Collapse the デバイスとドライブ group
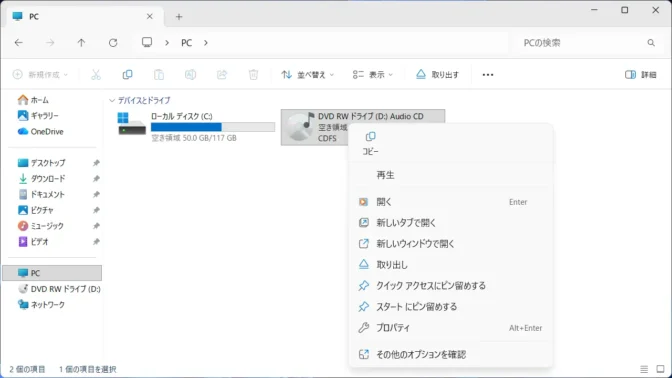Image resolution: width=672 pixels, height=378 pixels. point(112,100)
